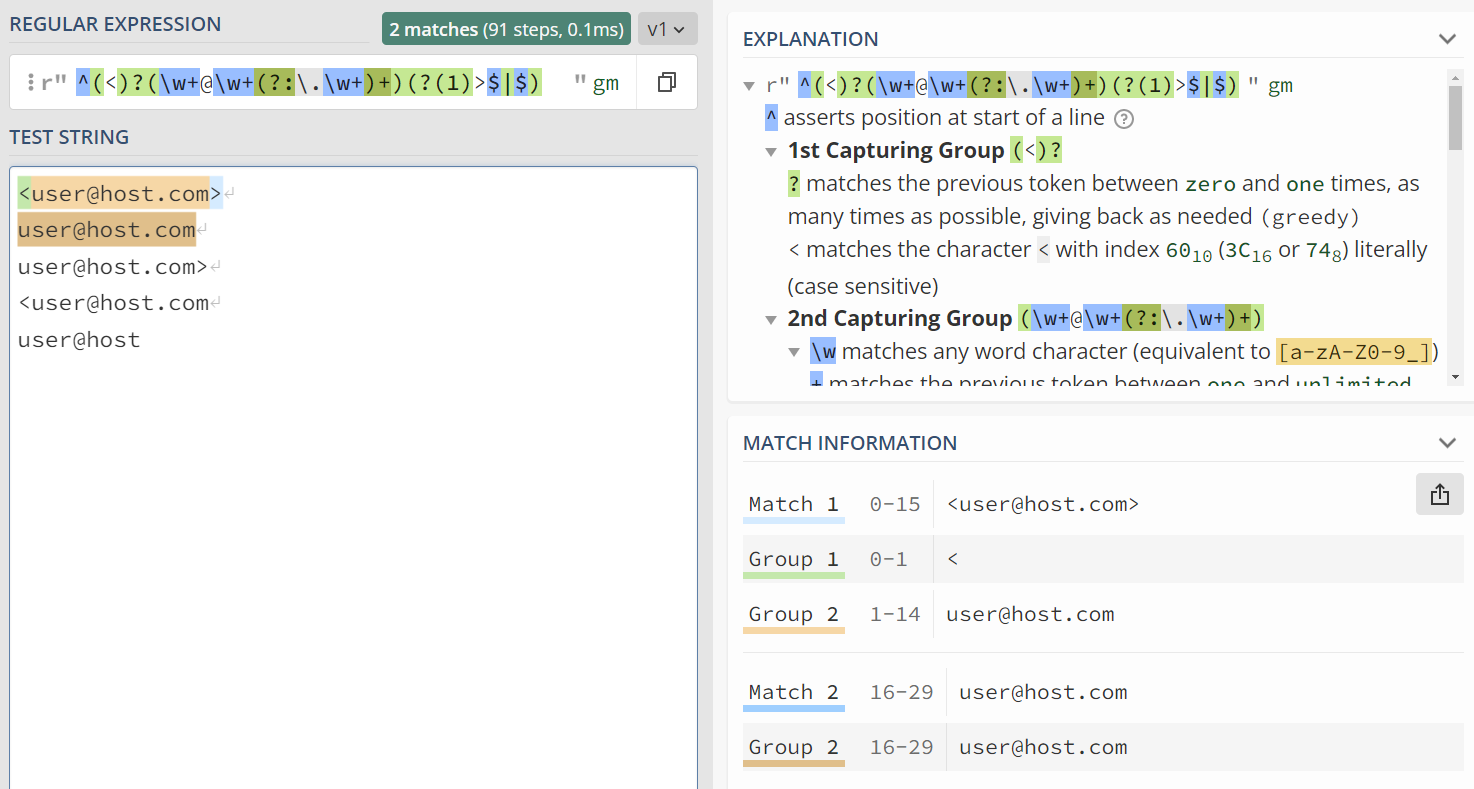This screenshot has width=1474, height=789.
Task: Click the 2 matches result badge
Action: [x=505, y=29]
